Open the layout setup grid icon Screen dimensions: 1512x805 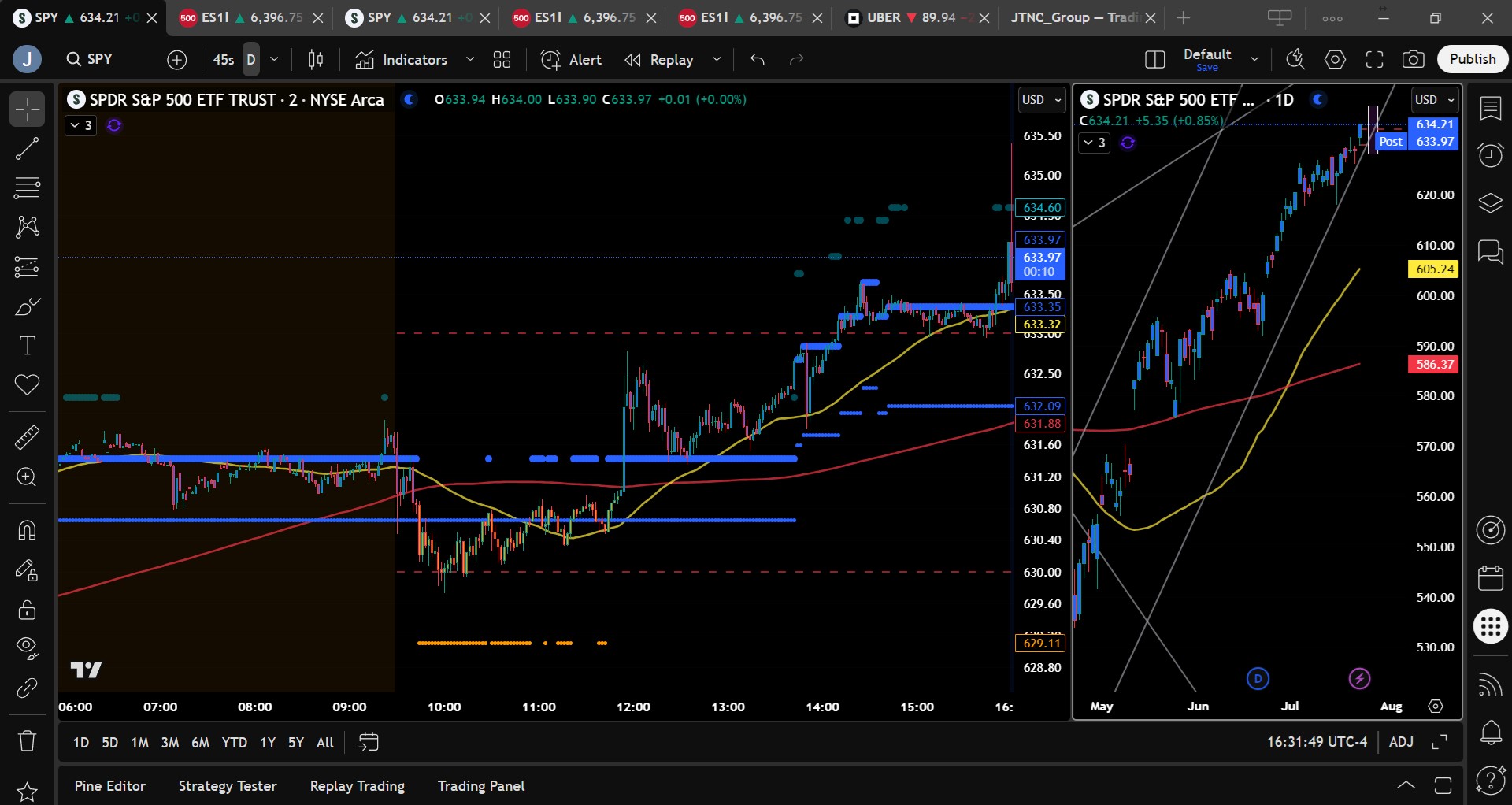click(1154, 59)
